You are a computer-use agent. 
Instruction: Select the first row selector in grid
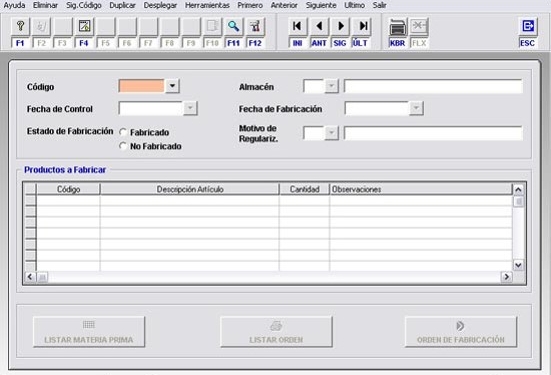31,200
